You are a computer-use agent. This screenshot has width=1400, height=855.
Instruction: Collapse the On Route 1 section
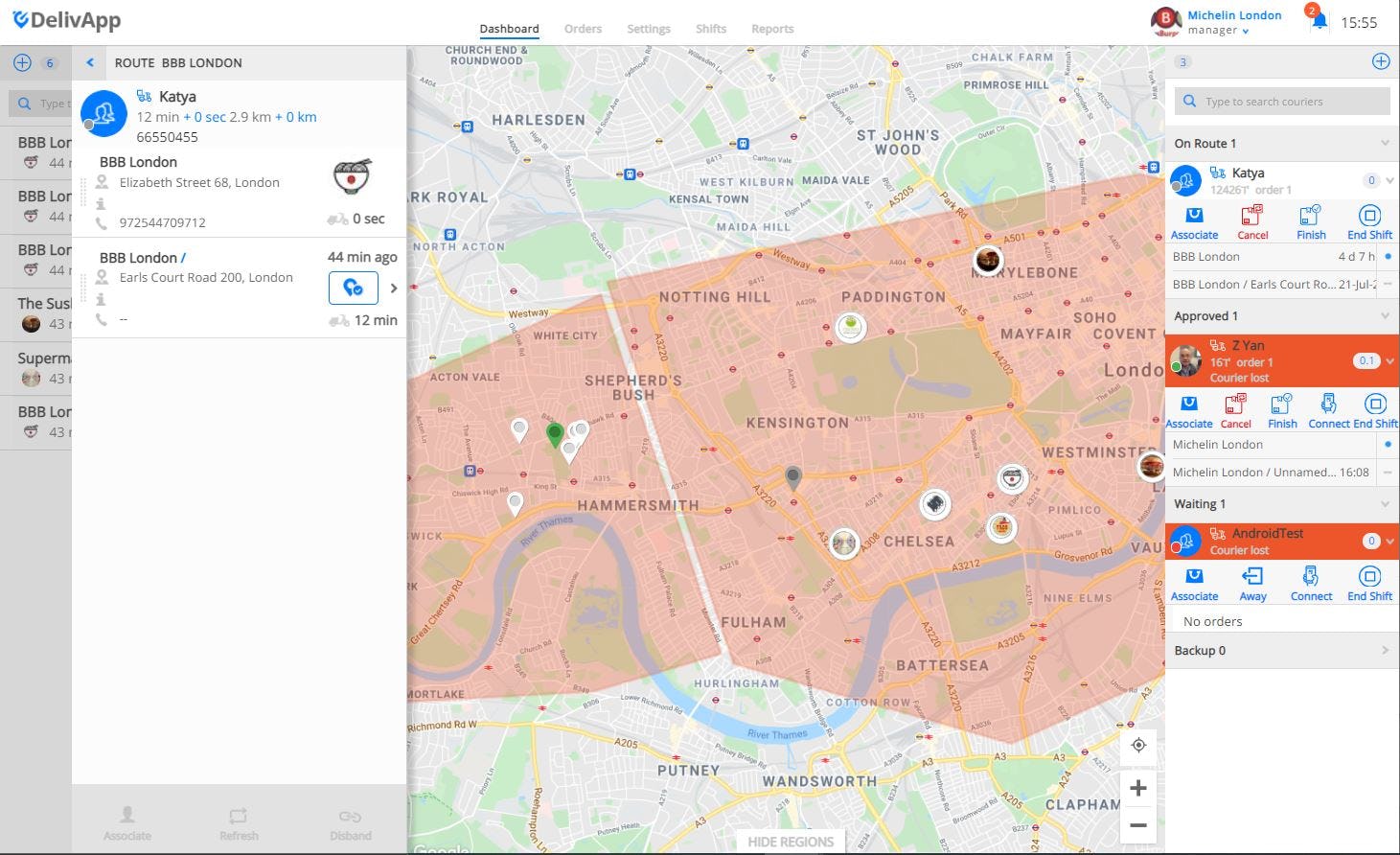point(1385,144)
